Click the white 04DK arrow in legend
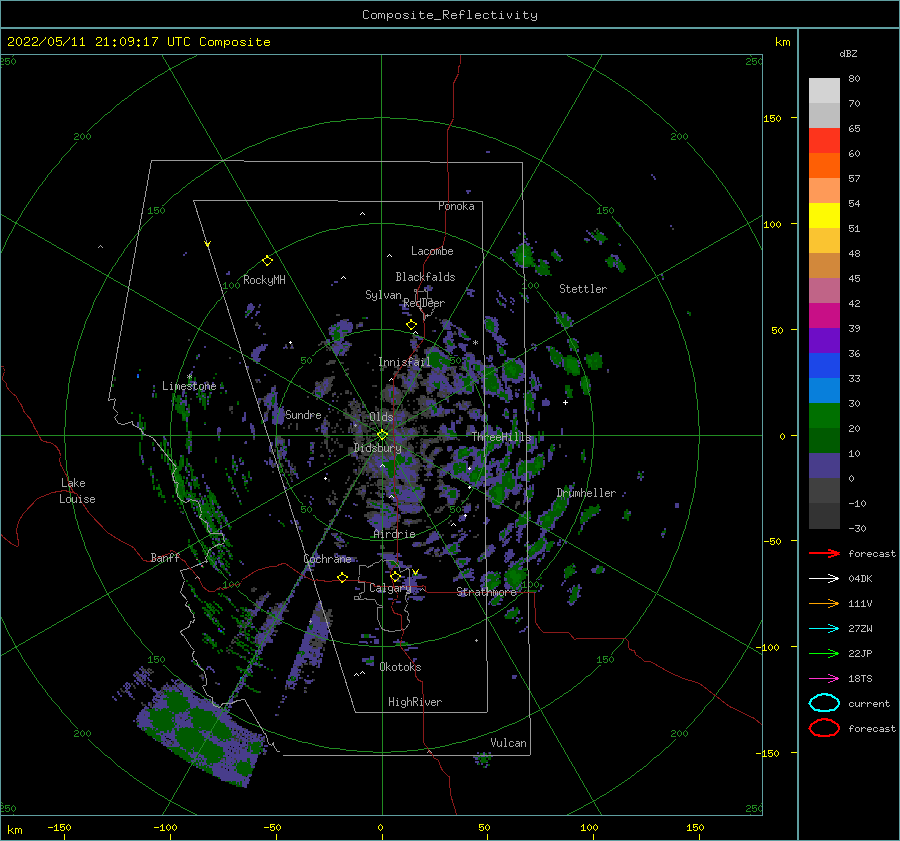 coord(824,579)
